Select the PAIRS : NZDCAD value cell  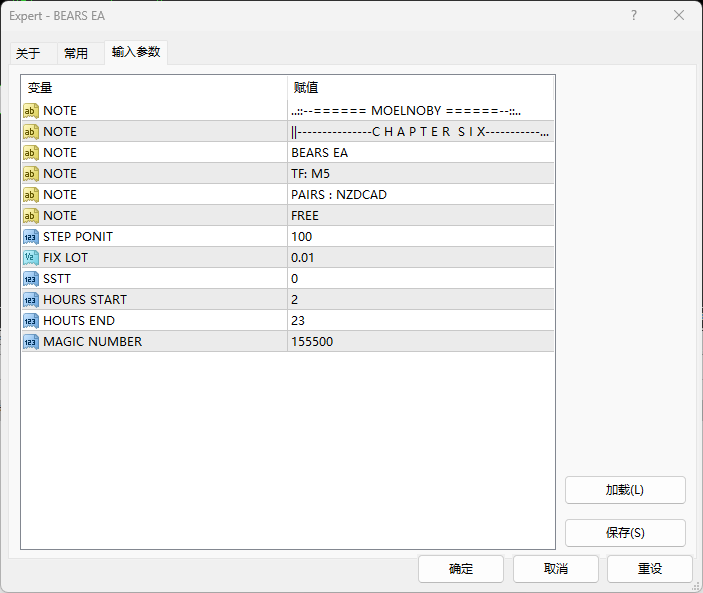point(421,195)
